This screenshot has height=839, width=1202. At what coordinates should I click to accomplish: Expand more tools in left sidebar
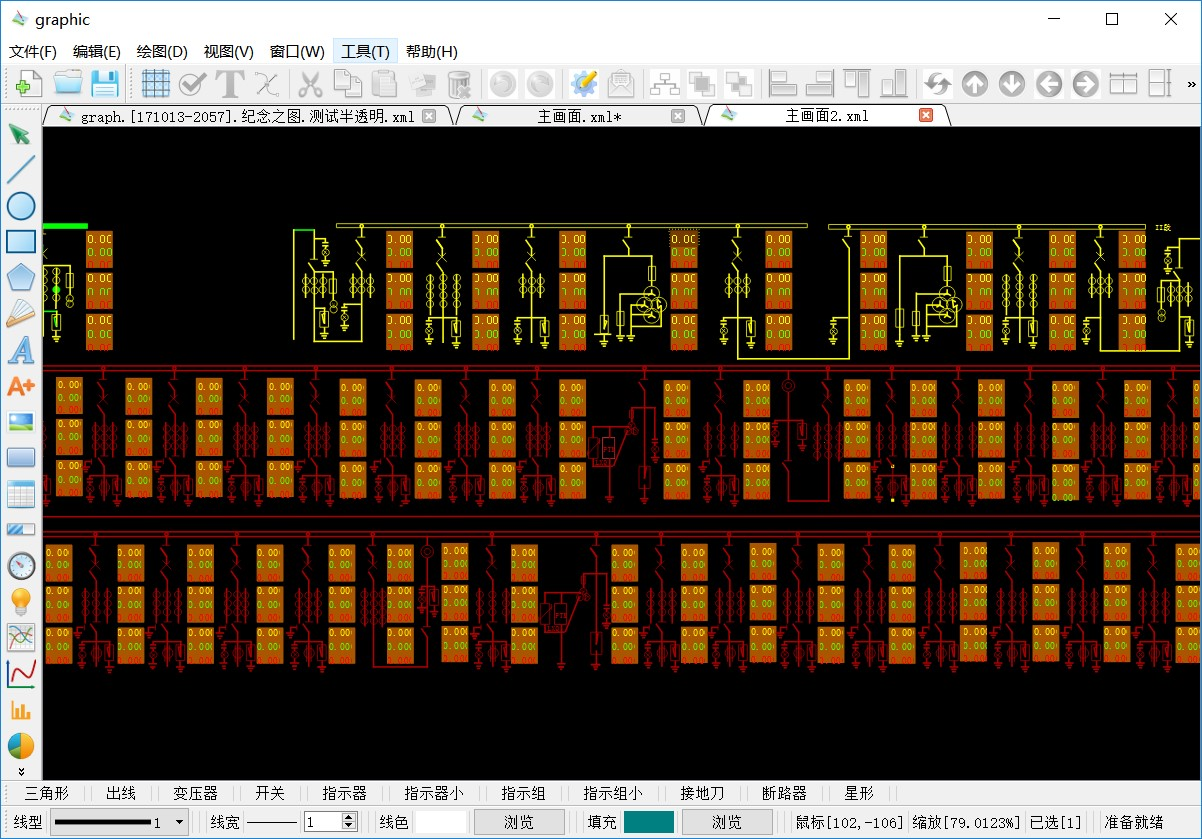[21, 771]
